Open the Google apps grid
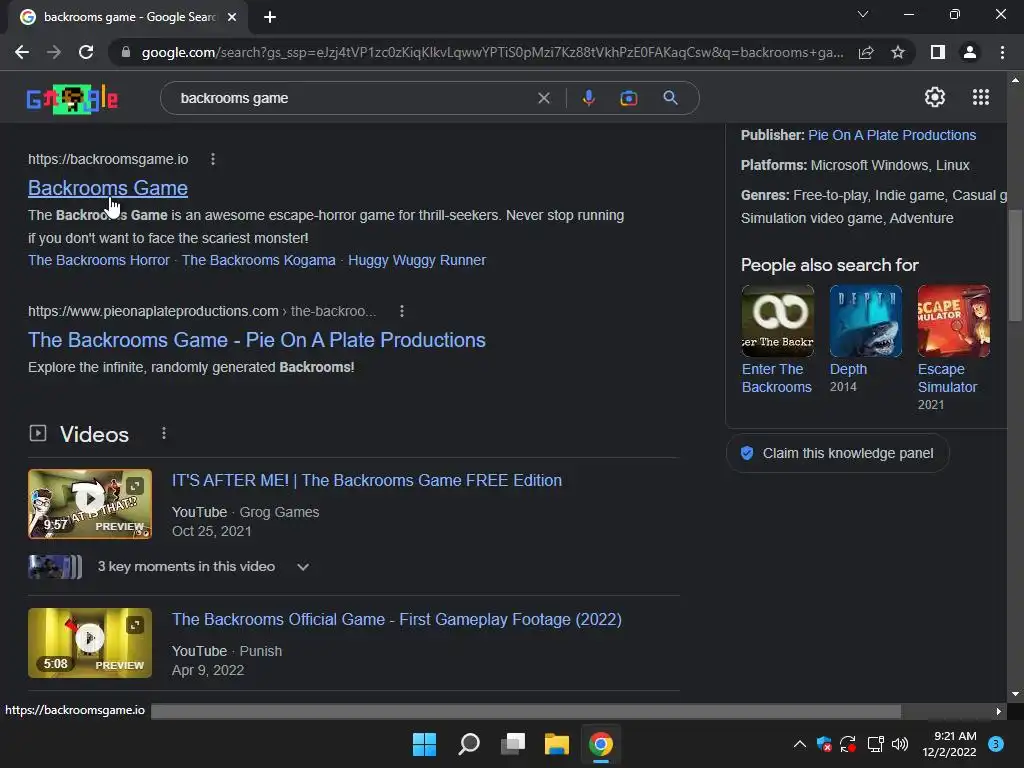1024x768 pixels. pyautogui.click(x=980, y=97)
